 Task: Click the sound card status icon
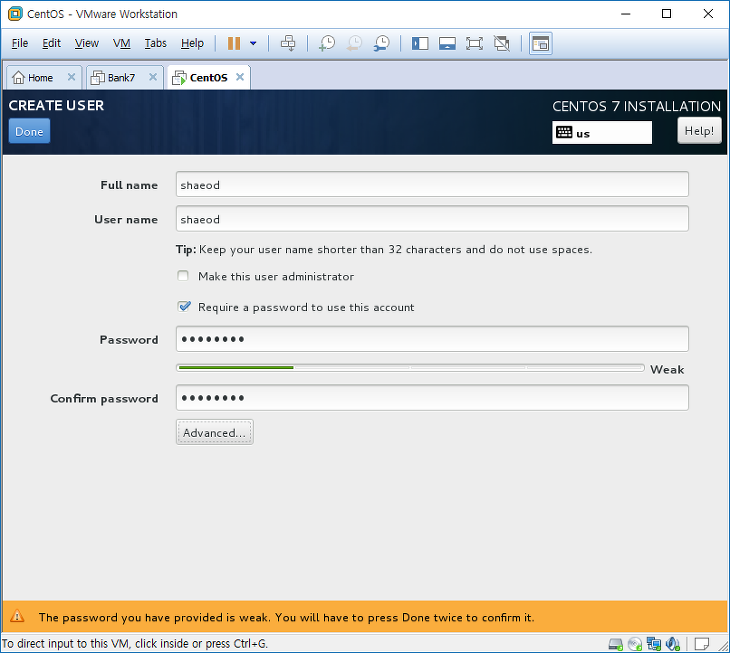[673, 644]
